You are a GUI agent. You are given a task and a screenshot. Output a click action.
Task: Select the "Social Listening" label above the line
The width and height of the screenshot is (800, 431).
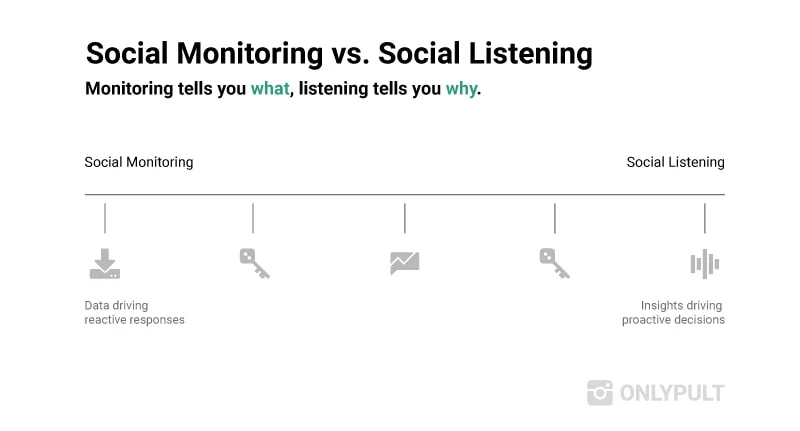click(x=675, y=162)
